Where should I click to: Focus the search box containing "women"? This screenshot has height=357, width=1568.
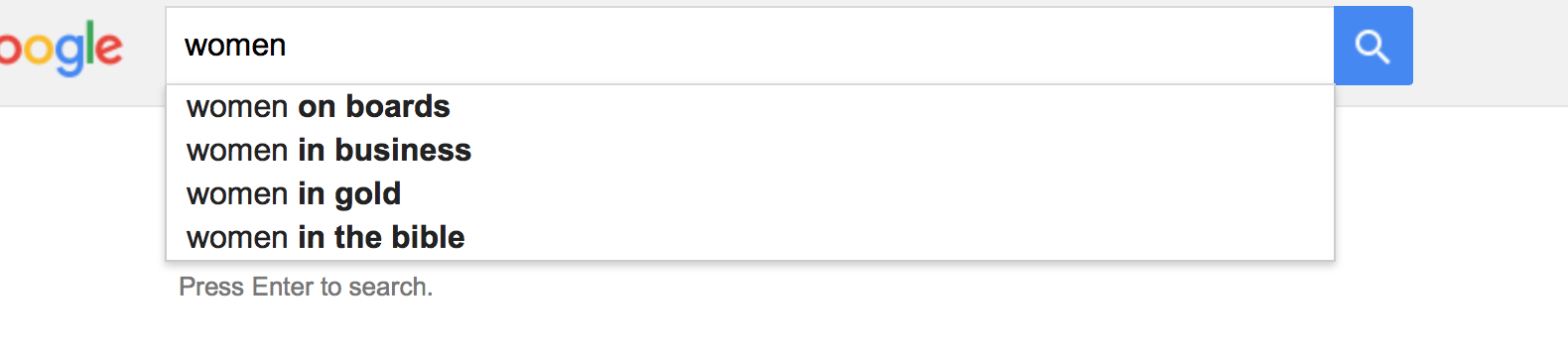[749, 46]
